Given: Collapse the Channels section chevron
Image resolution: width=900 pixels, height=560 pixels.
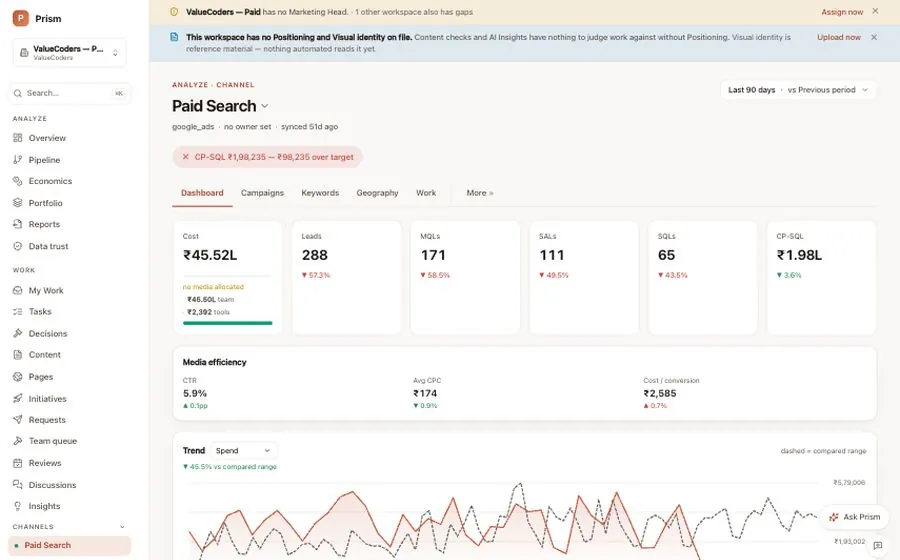Looking at the screenshot, I should 122,527.
